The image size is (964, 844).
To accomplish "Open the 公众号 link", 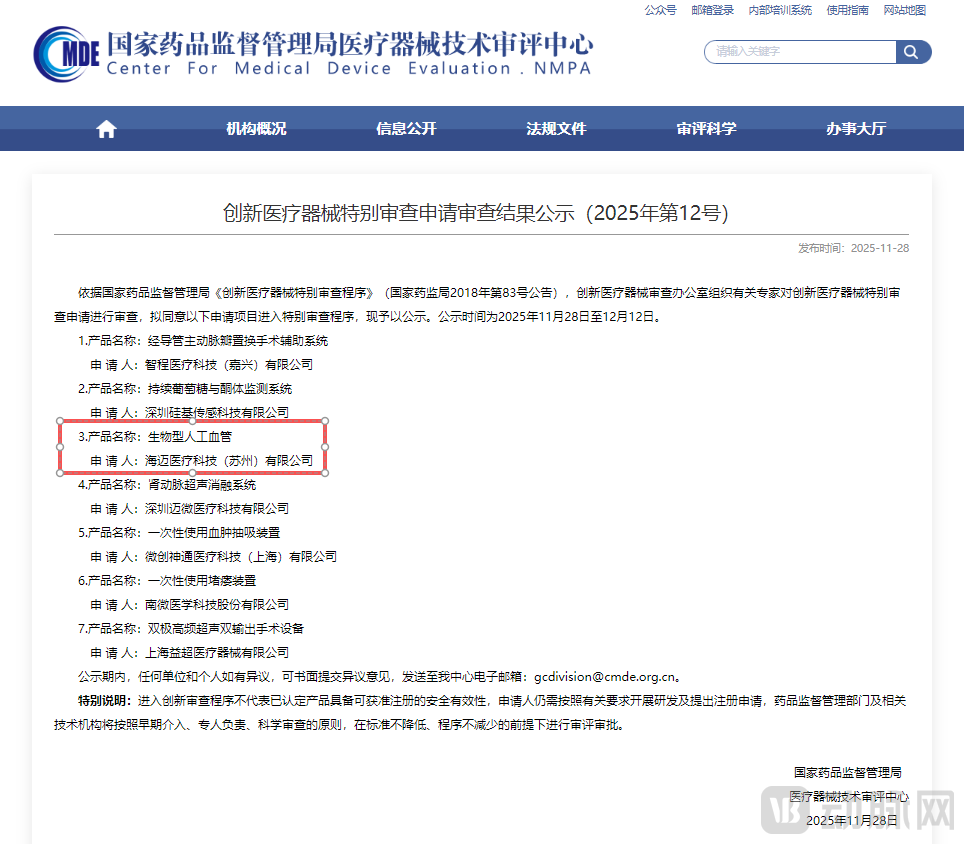I will tap(660, 10).
